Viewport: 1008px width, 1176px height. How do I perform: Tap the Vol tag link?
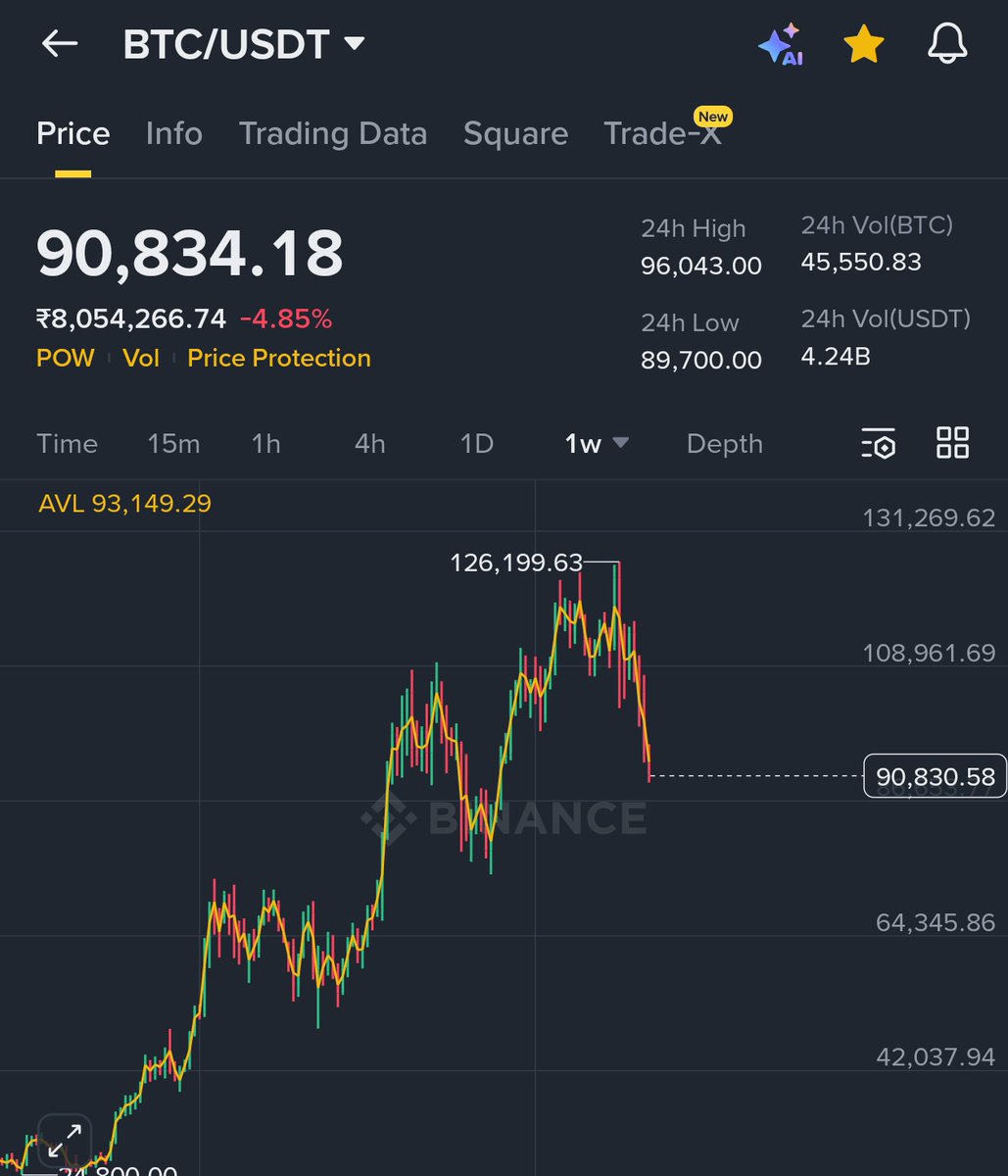[141, 359]
